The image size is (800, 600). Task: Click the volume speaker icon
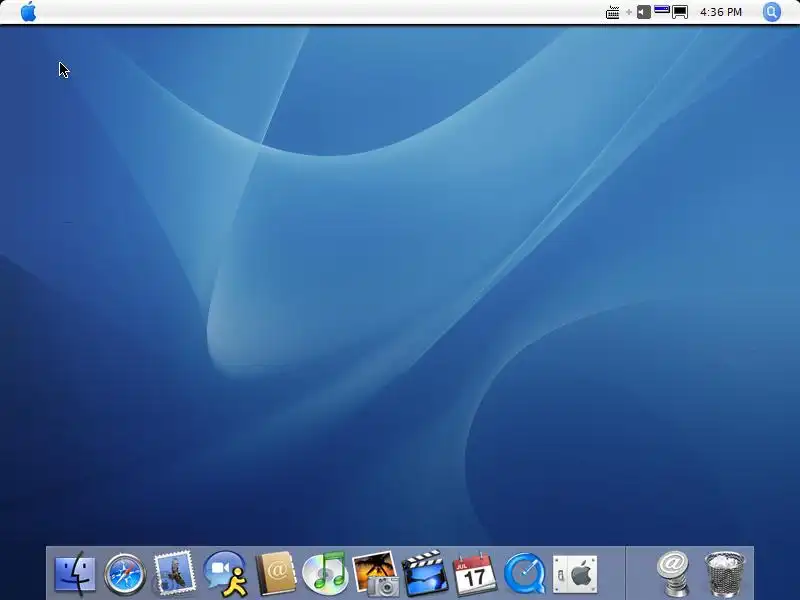(x=644, y=12)
